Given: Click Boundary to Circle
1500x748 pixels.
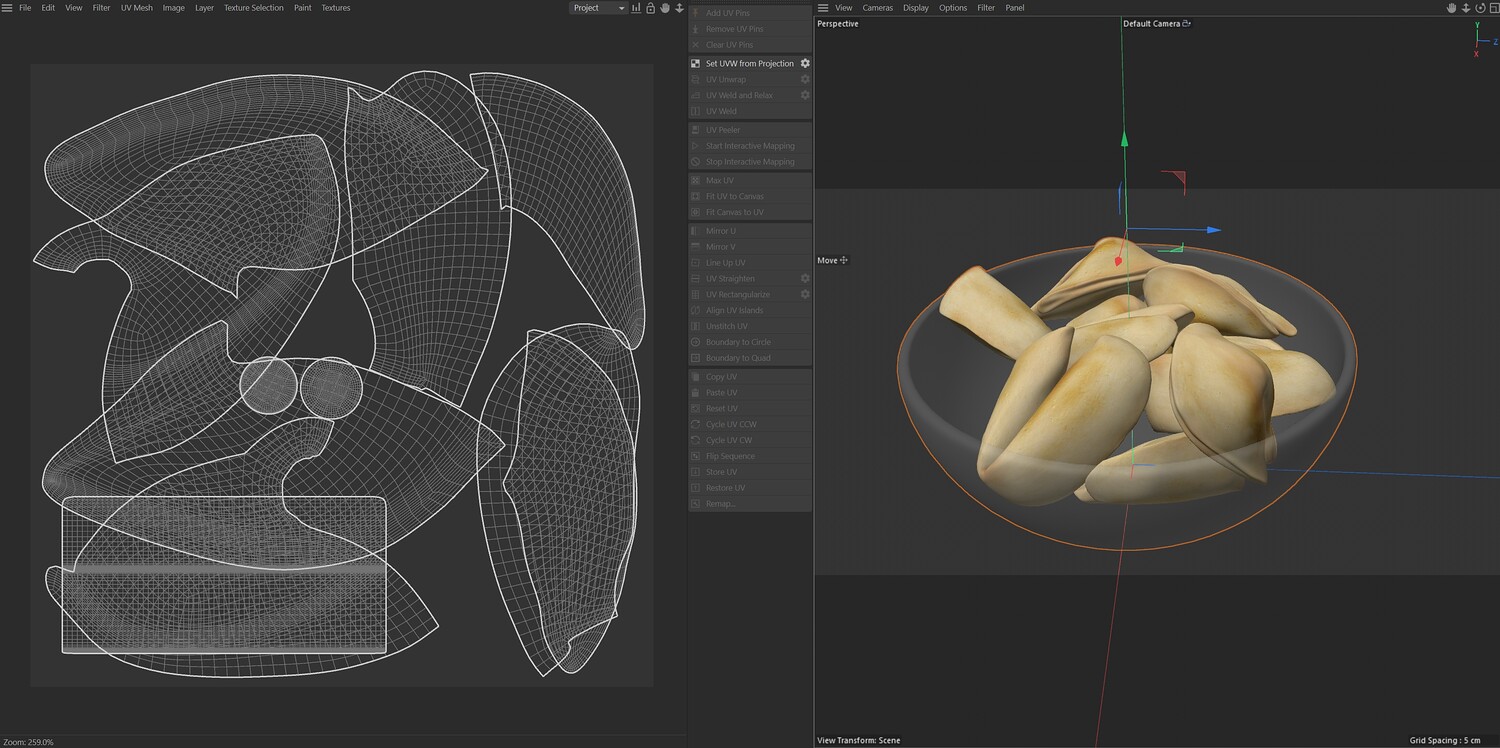Looking at the screenshot, I should pos(750,342).
